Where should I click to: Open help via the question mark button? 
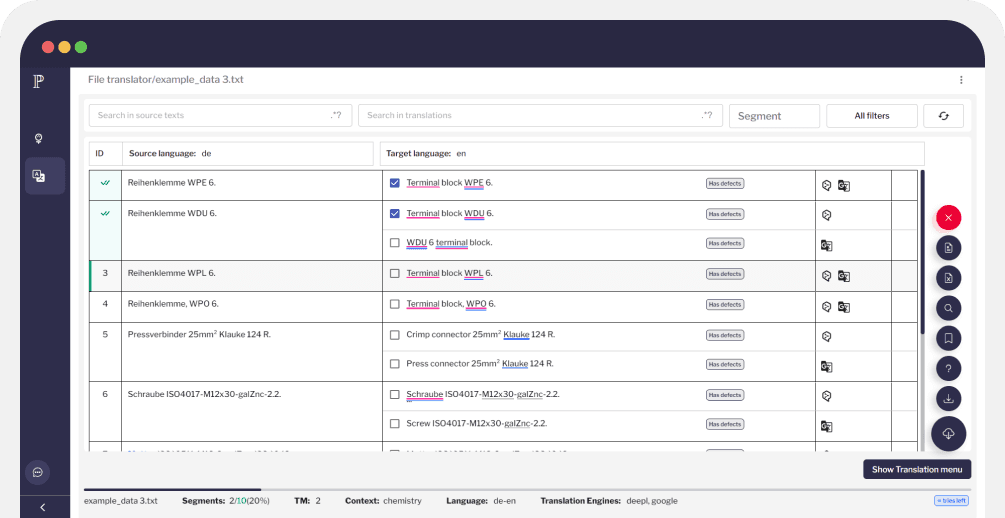pyautogui.click(x=949, y=368)
